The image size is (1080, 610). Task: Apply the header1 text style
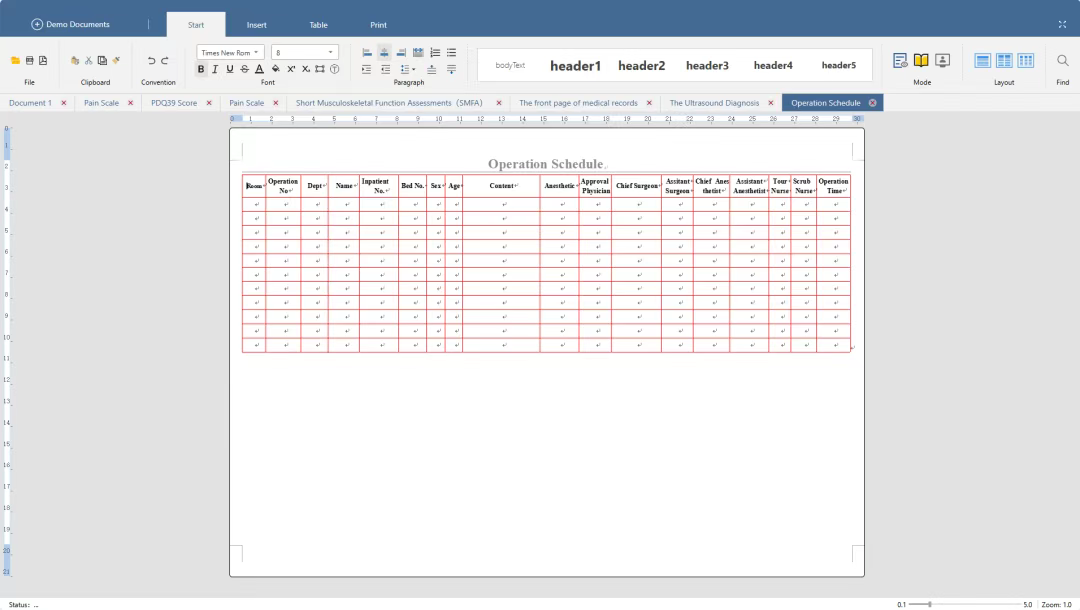(575, 66)
